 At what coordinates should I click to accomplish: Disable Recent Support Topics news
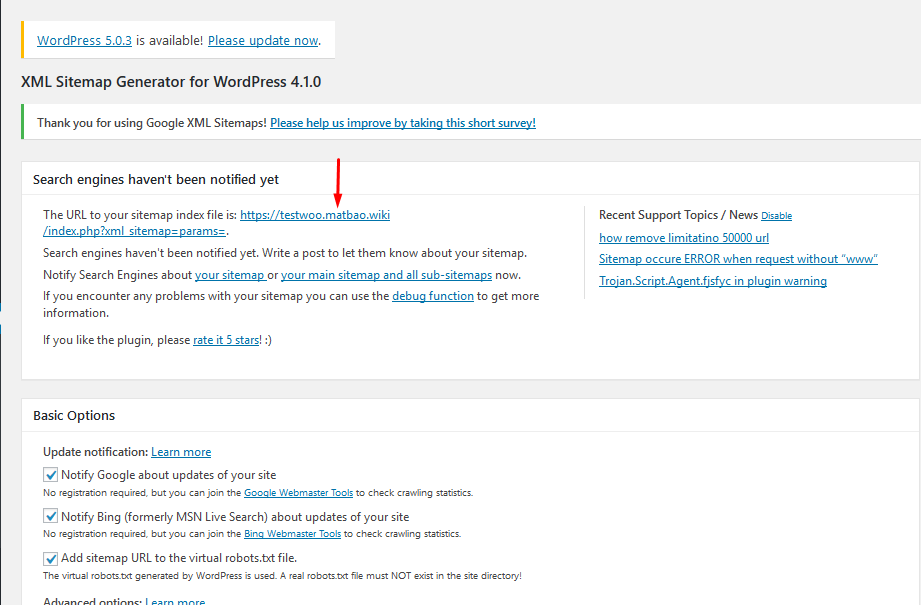[777, 216]
